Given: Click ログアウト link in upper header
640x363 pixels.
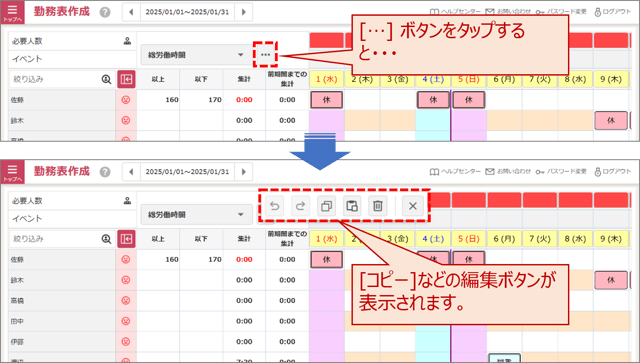Looking at the screenshot, I should (x=613, y=12).
